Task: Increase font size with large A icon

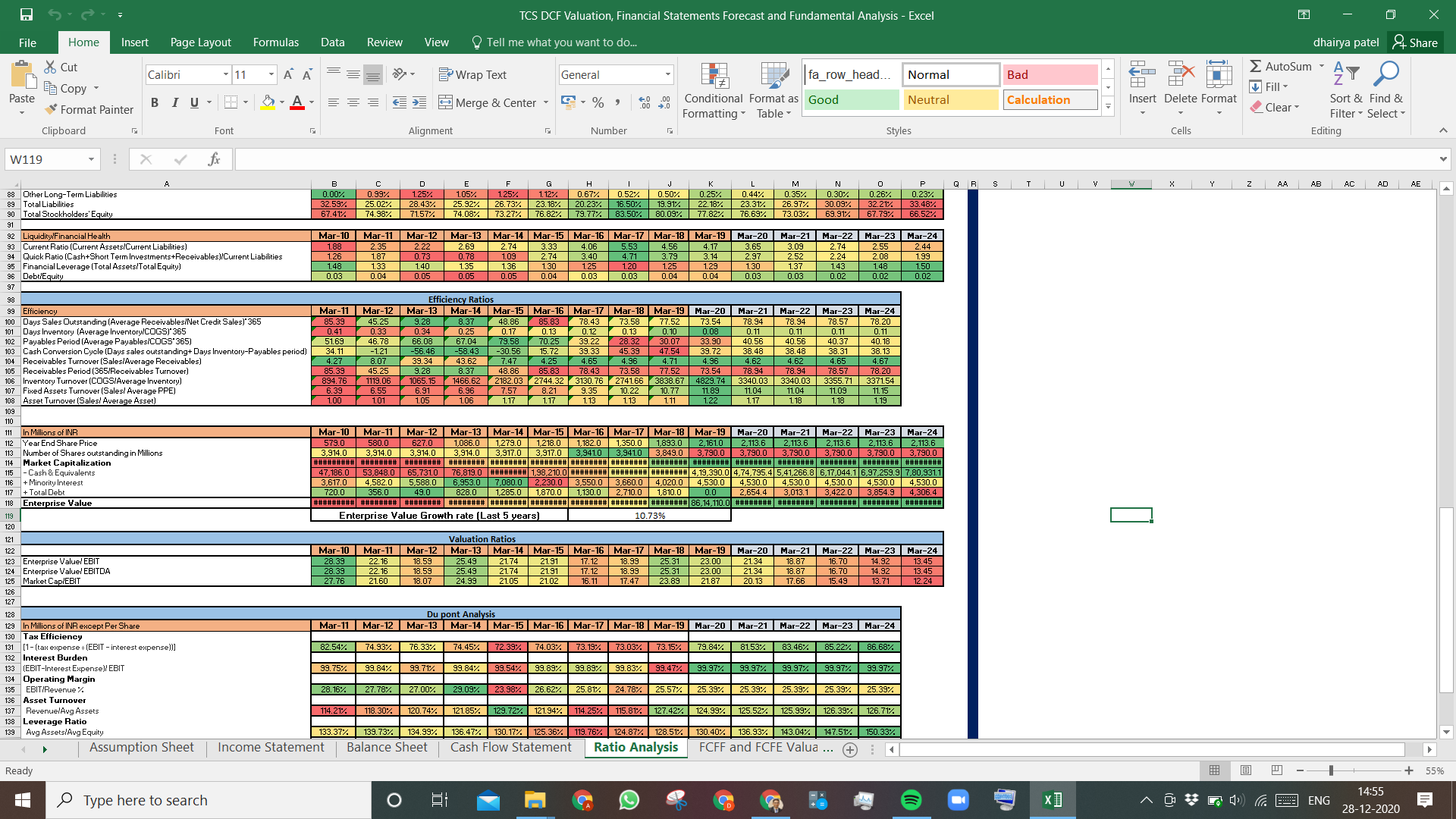Action: point(288,74)
